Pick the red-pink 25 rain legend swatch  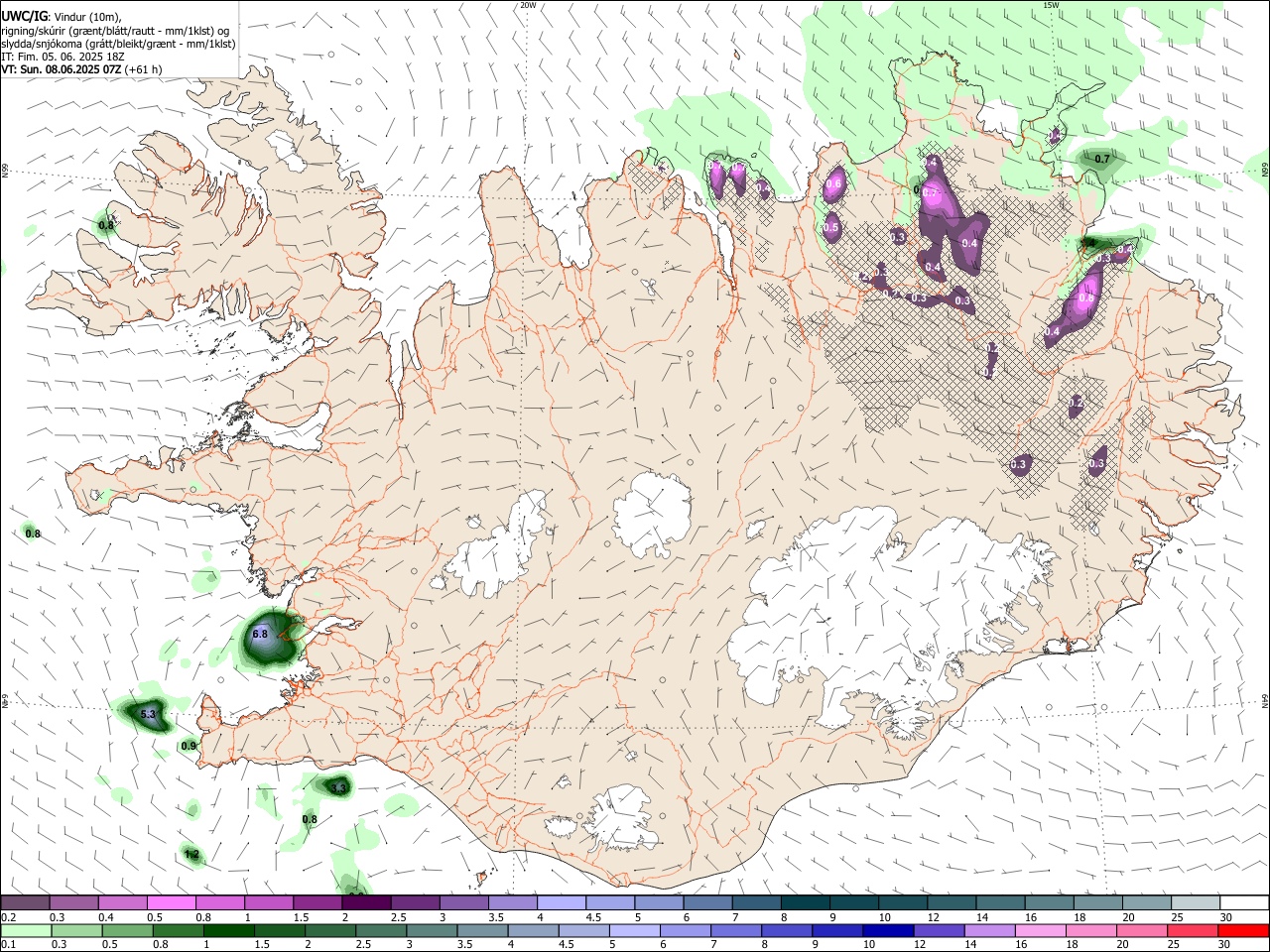coord(1192,930)
